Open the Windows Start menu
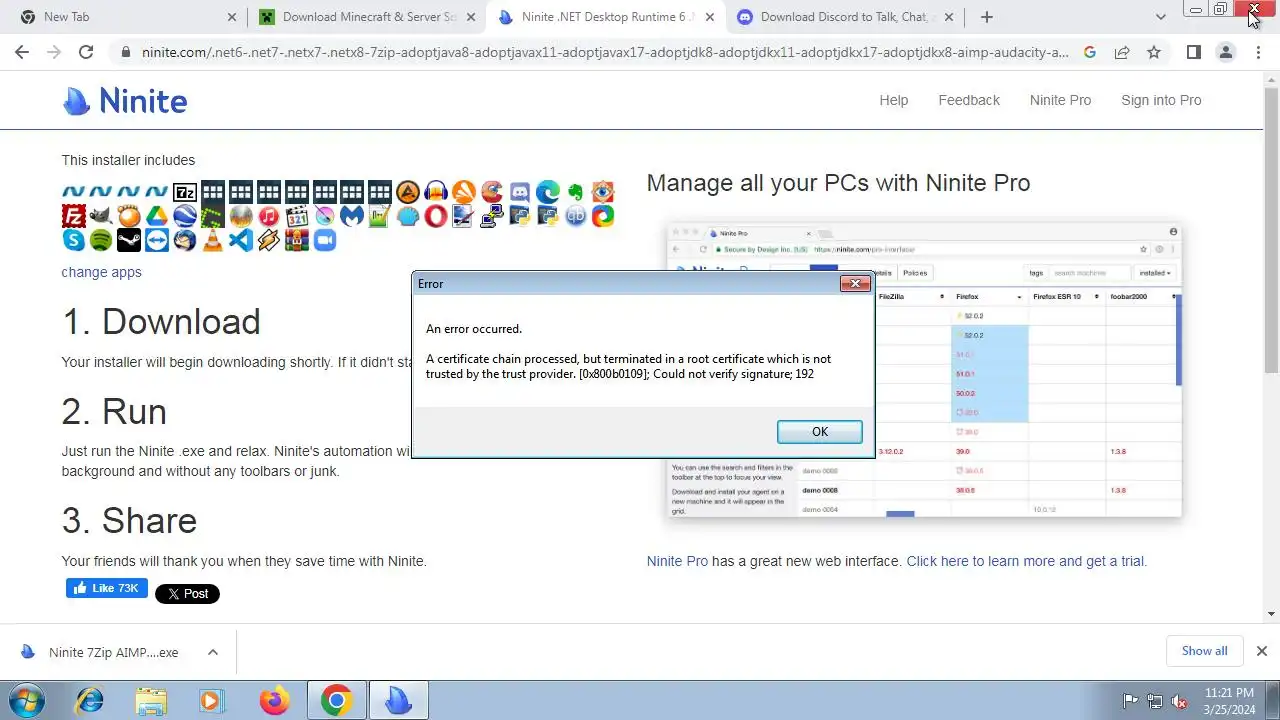 coord(27,700)
